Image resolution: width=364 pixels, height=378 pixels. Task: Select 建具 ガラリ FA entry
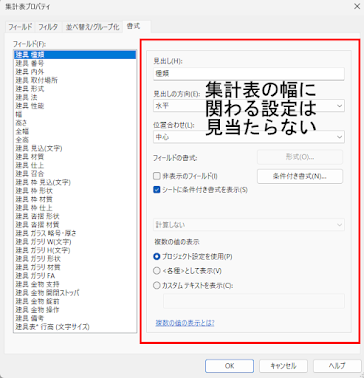coord(75,276)
